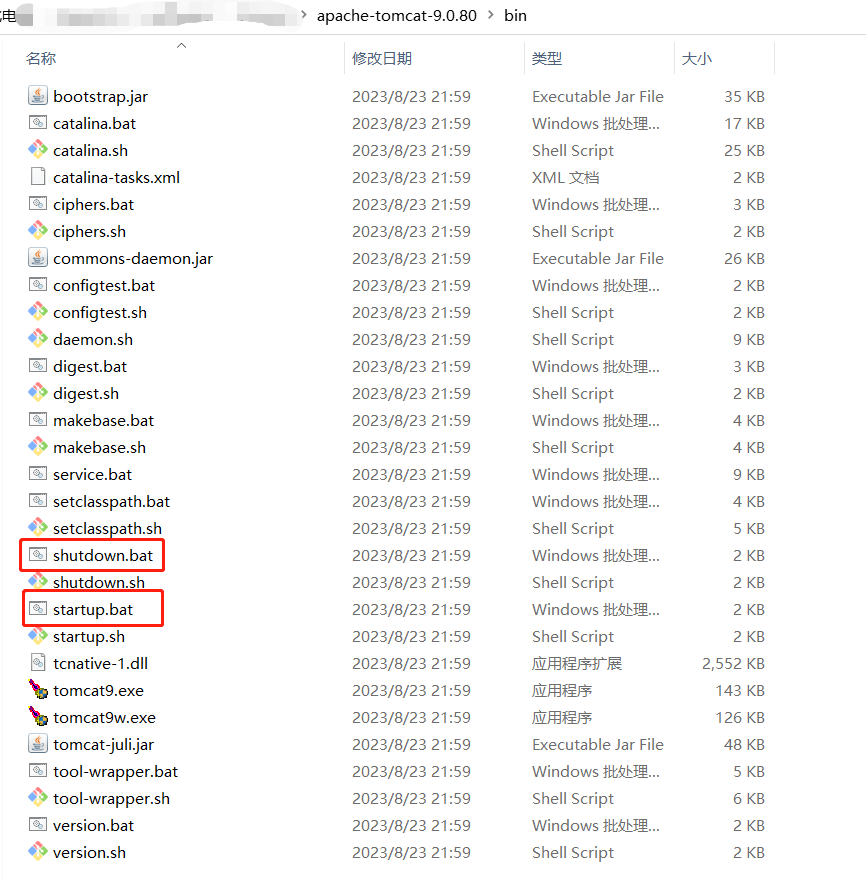Click the XML 文档 type cell
Image resolution: width=866 pixels, height=880 pixels.
point(565,177)
